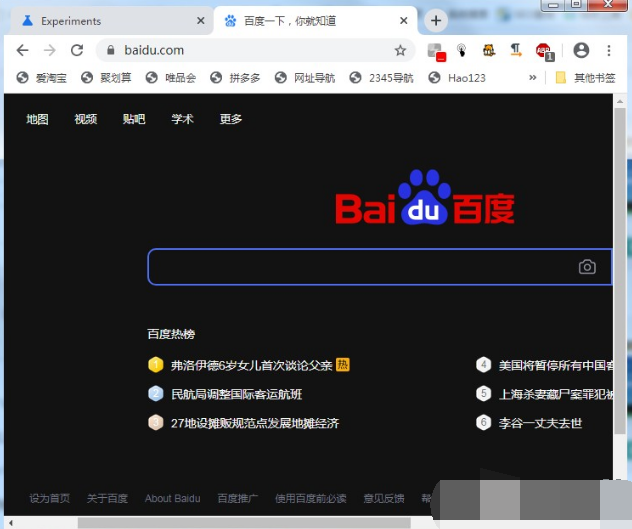Go back to the previous page

point(22,50)
